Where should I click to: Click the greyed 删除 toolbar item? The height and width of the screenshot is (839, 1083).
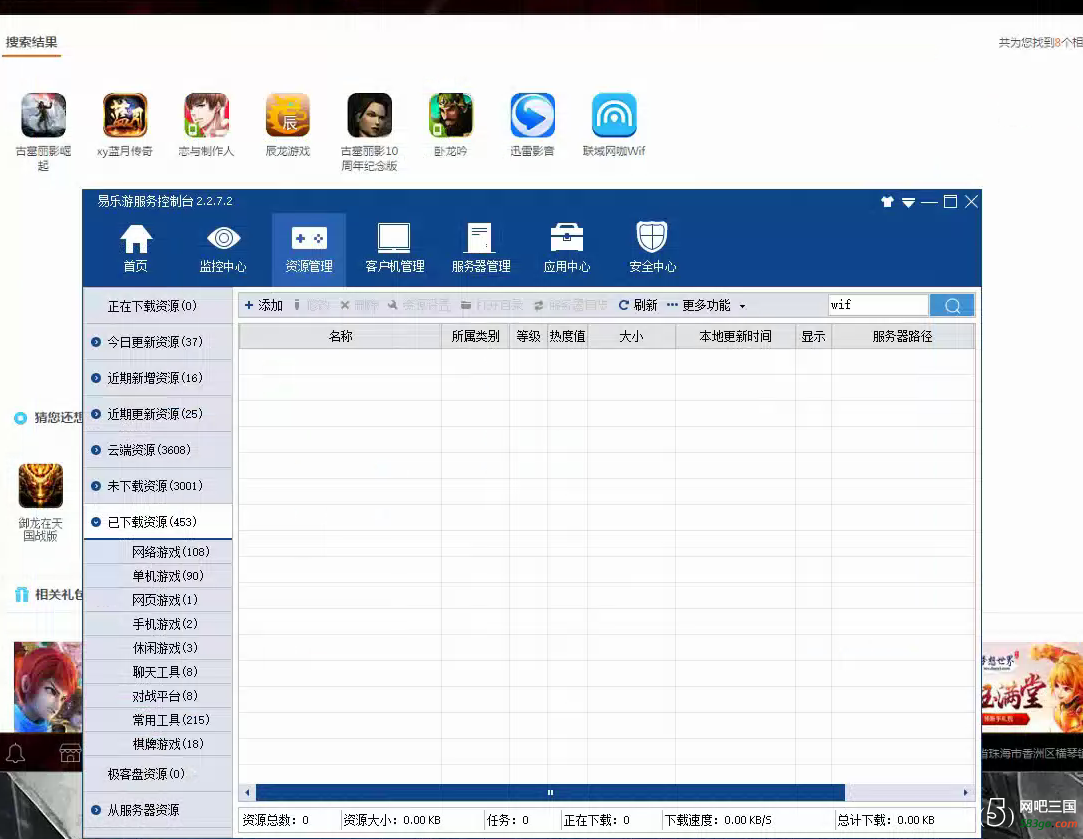(x=360, y=305)
